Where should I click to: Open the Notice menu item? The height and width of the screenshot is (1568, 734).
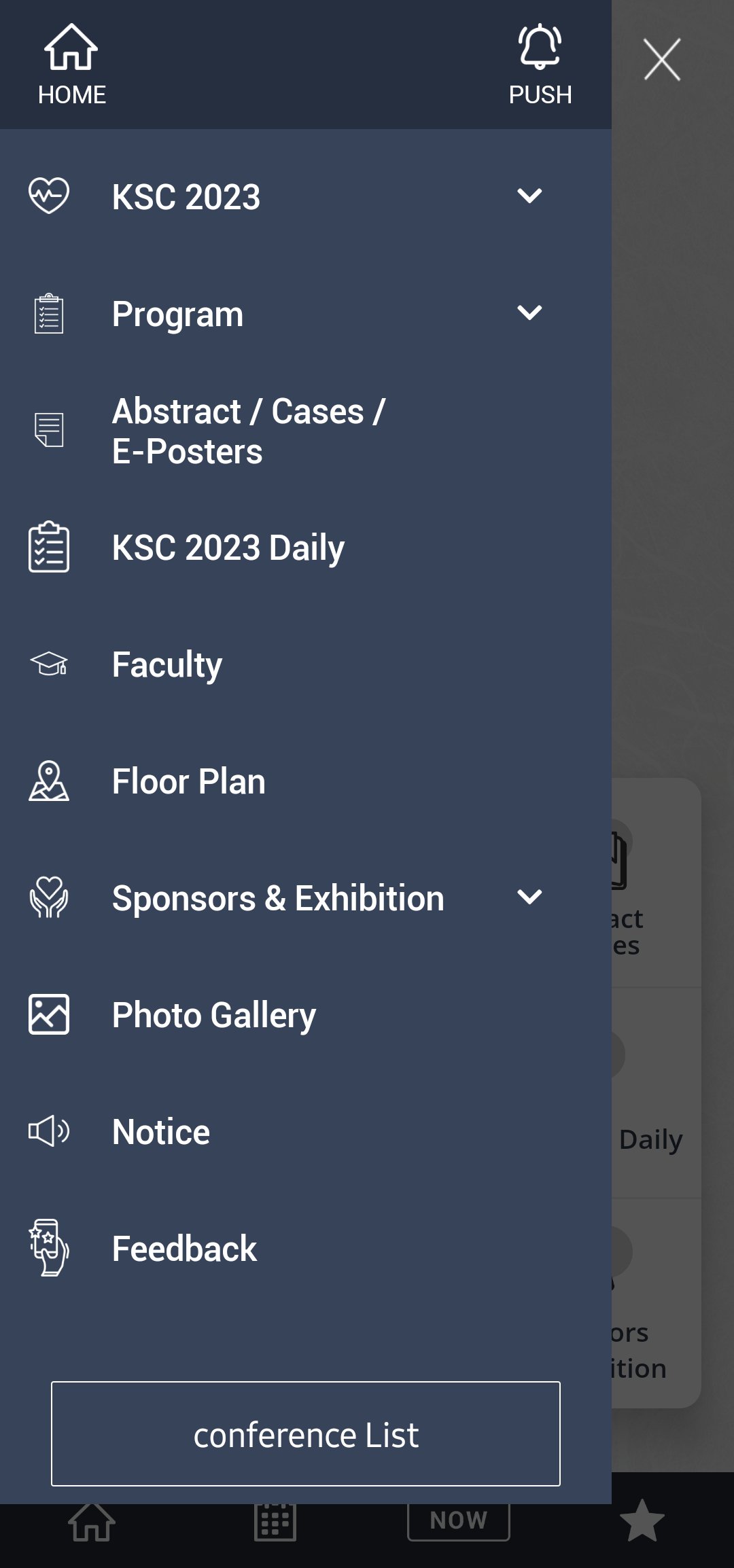(161, 1132)
